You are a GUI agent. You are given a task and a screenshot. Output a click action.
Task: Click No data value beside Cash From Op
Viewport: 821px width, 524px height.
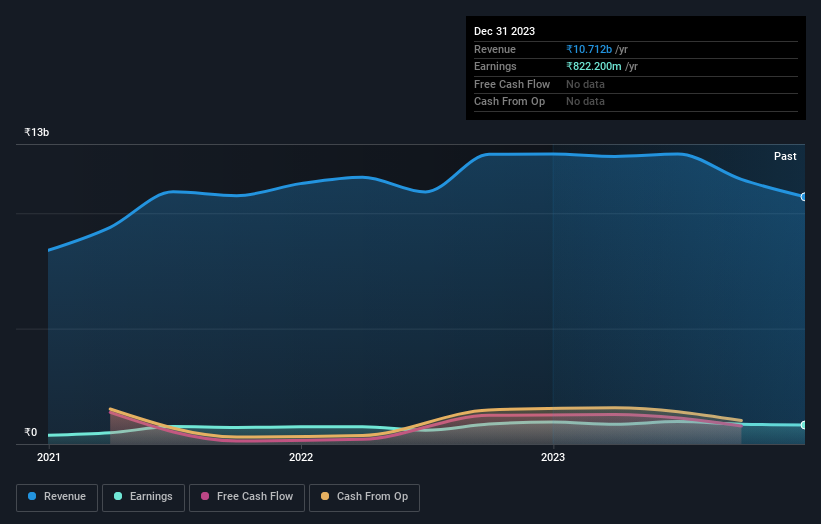[x=585, y=102]
